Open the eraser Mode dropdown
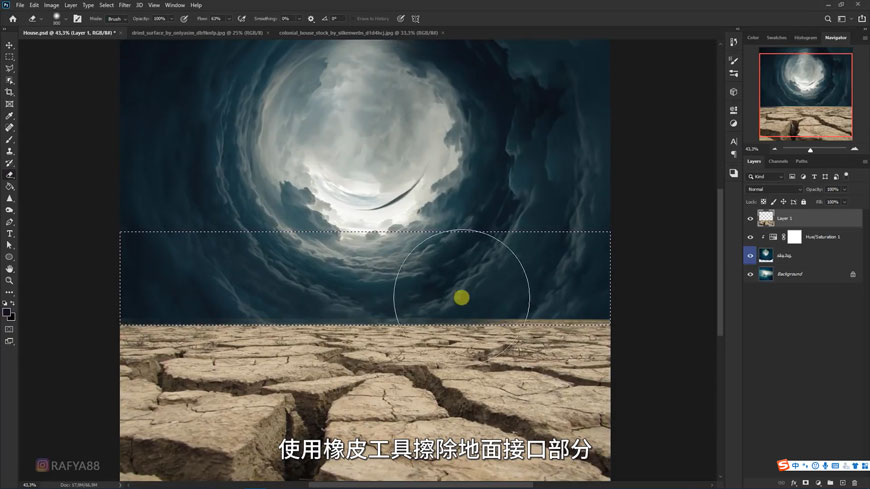Screen dimensions: 870x489 116,18
